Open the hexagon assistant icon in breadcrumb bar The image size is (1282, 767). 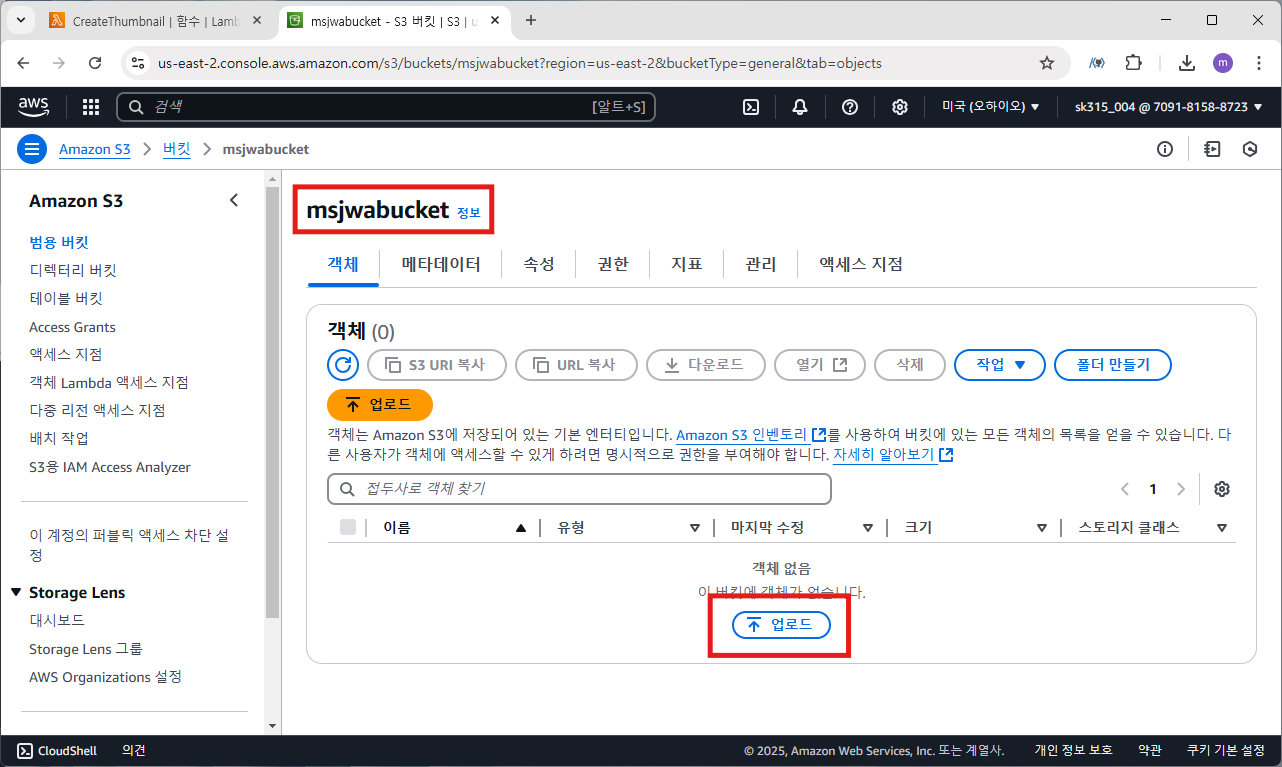(x=1249, y=149)
